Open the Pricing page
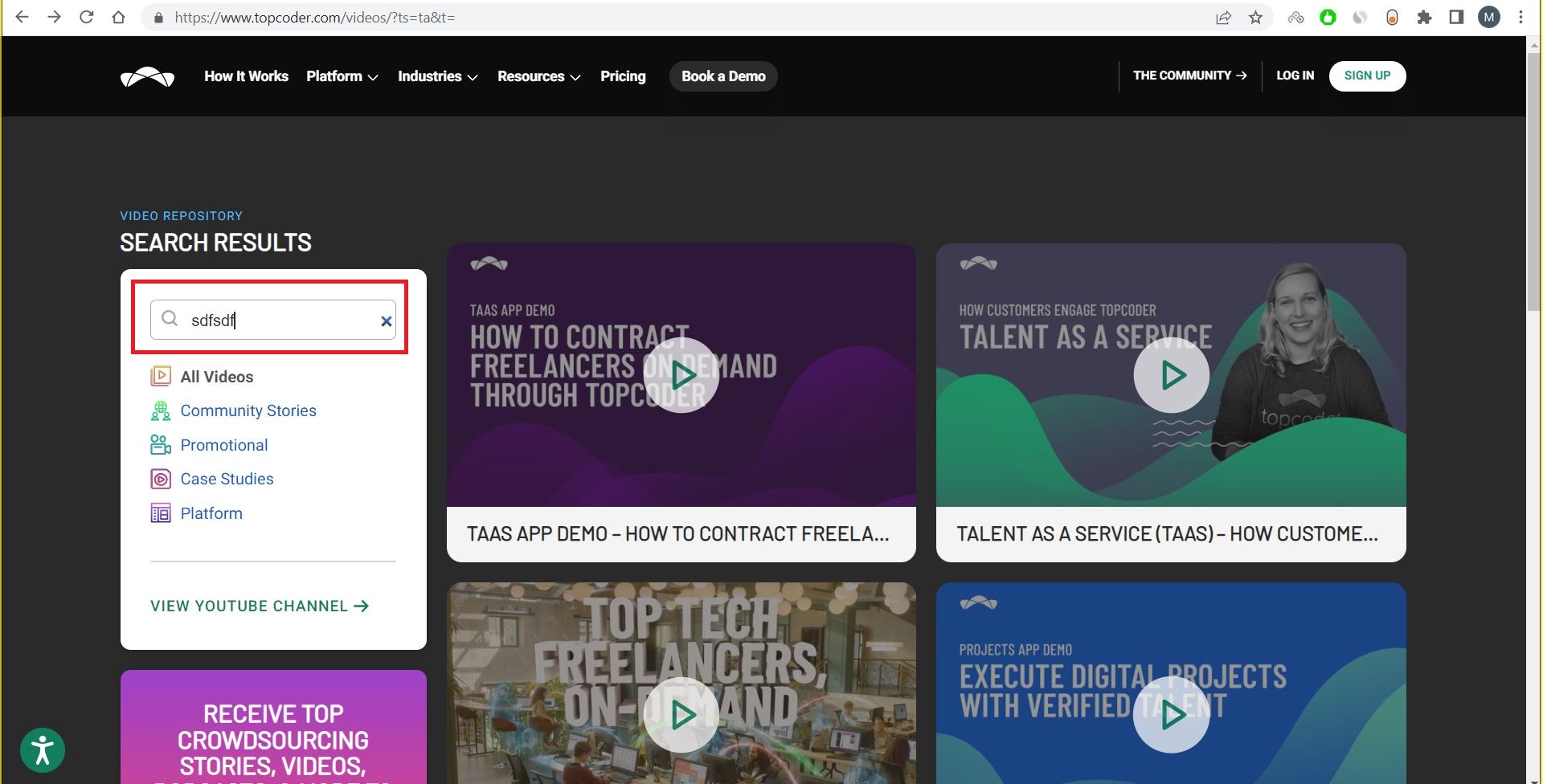The image size is (1543, 784). [x=623, y=76]
